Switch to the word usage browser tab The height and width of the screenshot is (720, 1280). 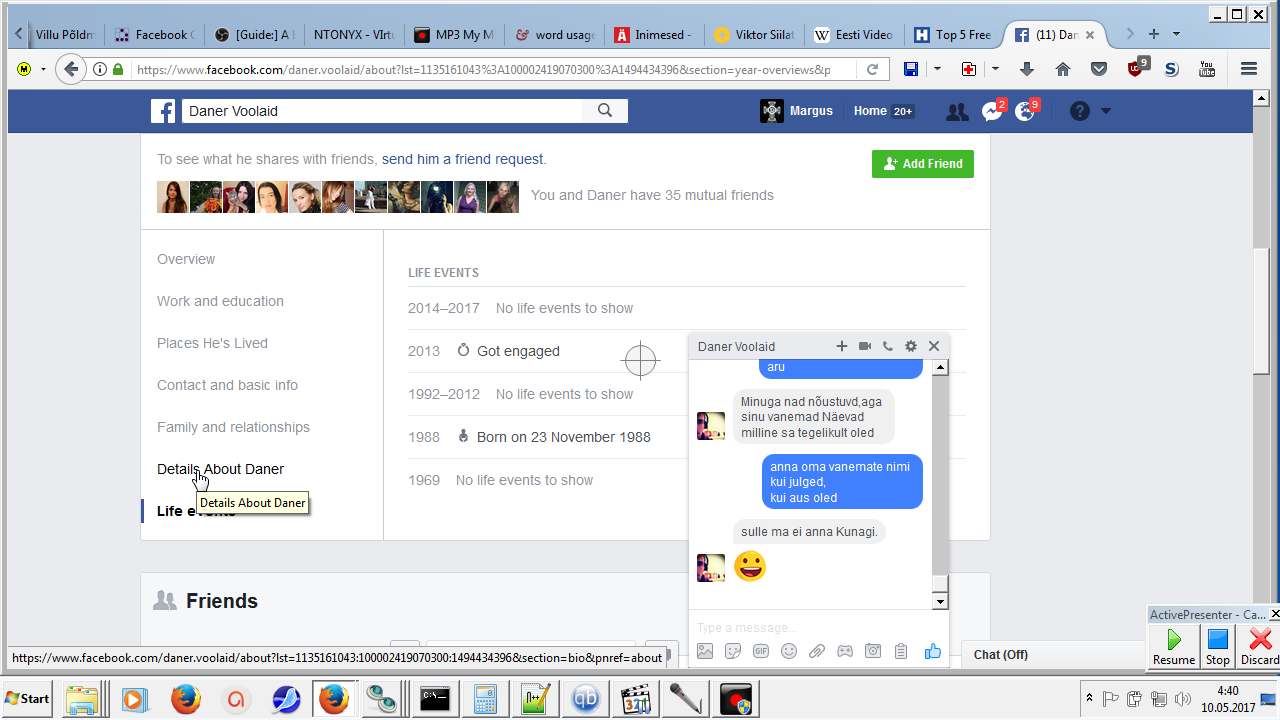(x=555, y=34)
